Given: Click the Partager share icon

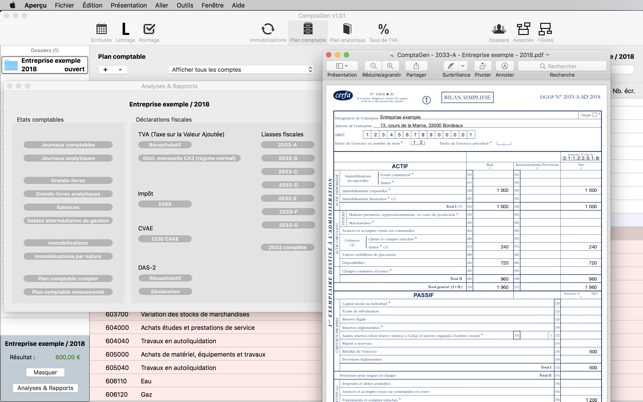Looking at the screenshot, I should pyautogui.click(x=416, y=66).
